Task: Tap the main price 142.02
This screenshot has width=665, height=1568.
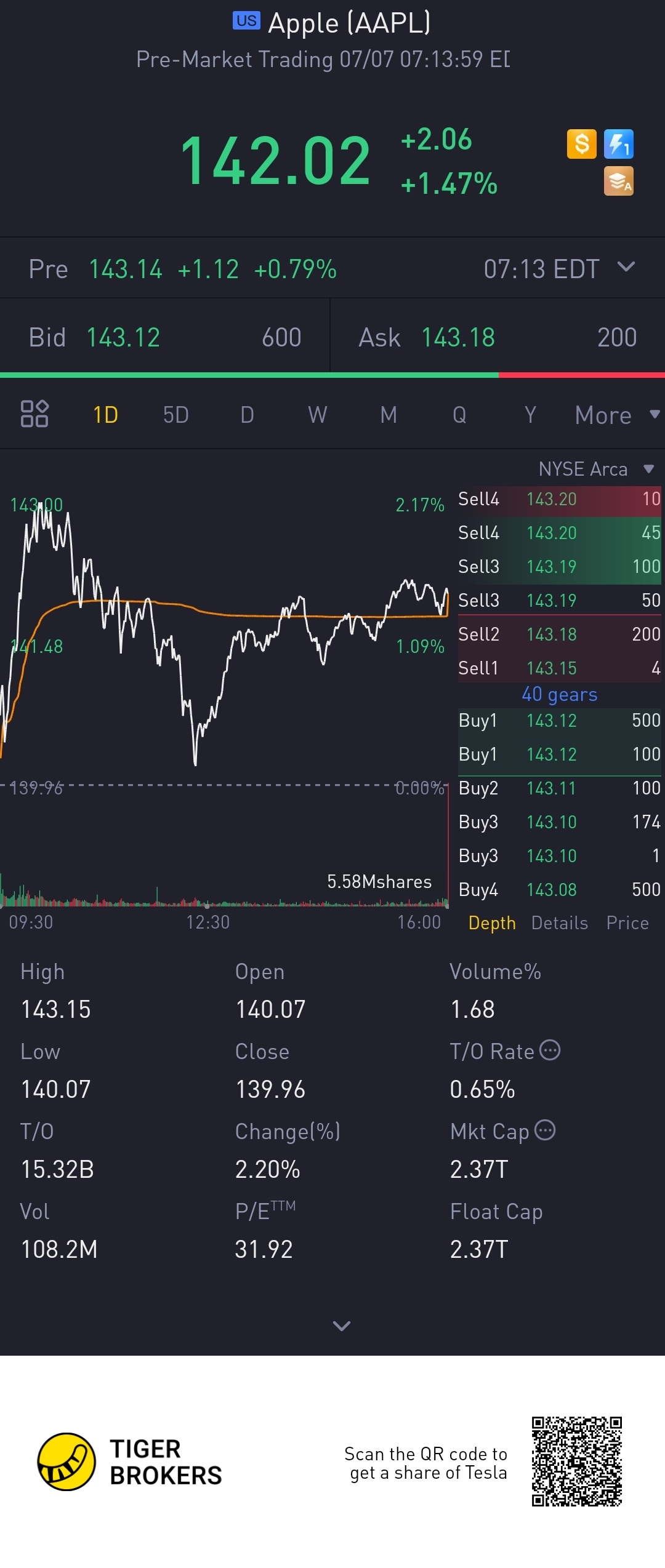Action: (x=275, y=161)
